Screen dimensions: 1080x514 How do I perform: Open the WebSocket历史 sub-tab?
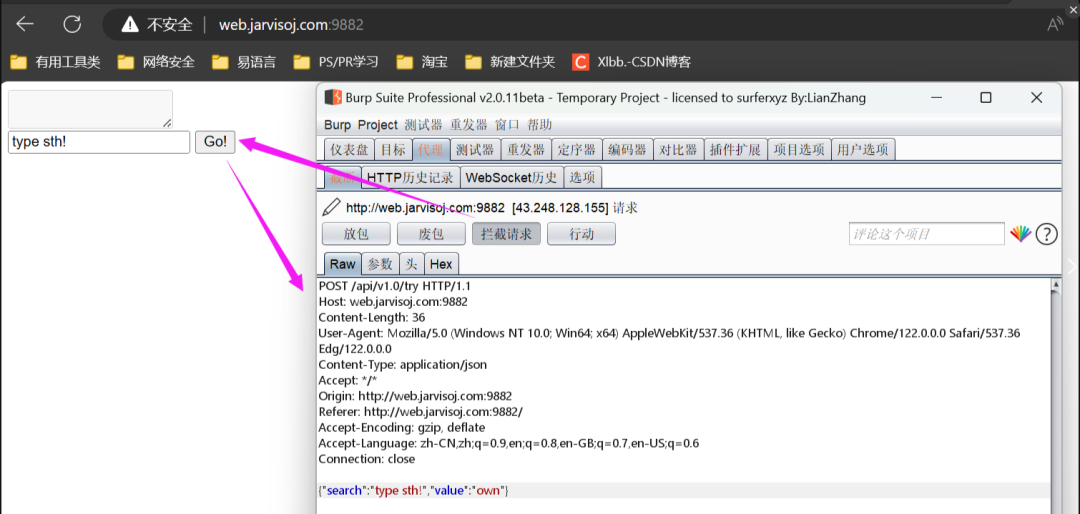pyautogui.click(x=512, y=177)
